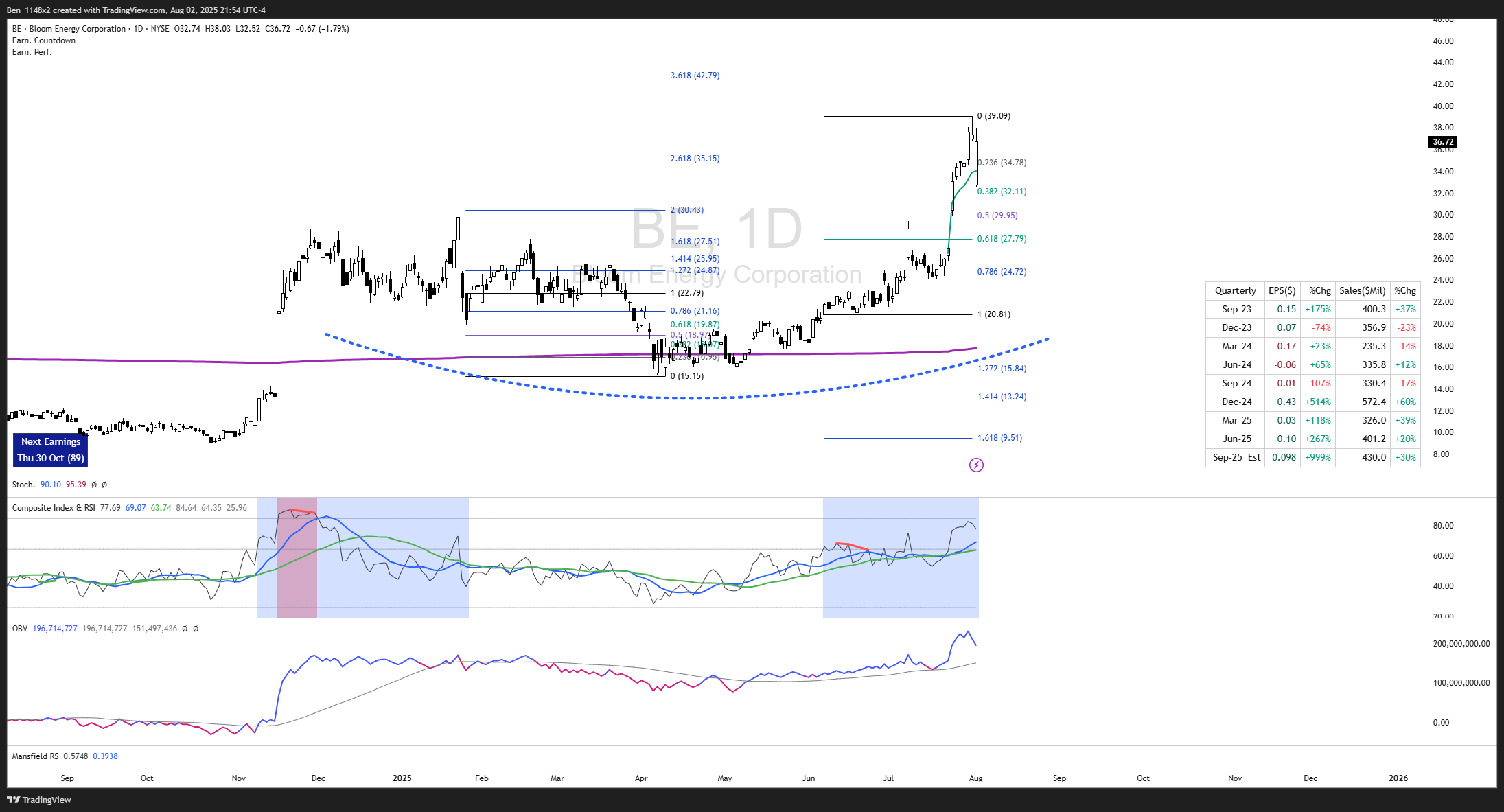Click the purple lightning bolt event icon
The width and height of the screenshot is (1504, 812).
(x=975, y=465)
